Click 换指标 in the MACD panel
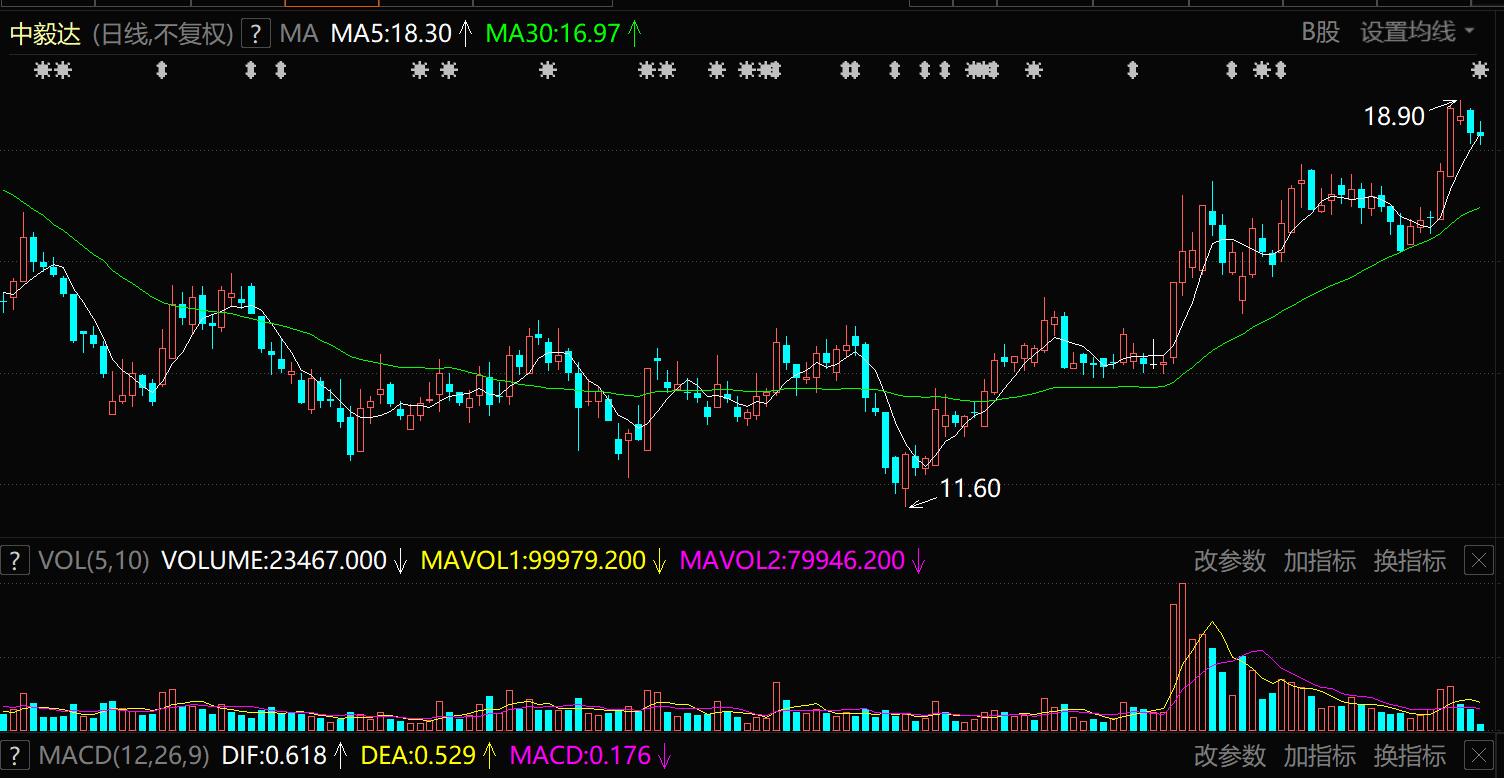This screenshot has height=778, width=1504. (1410, 755)
